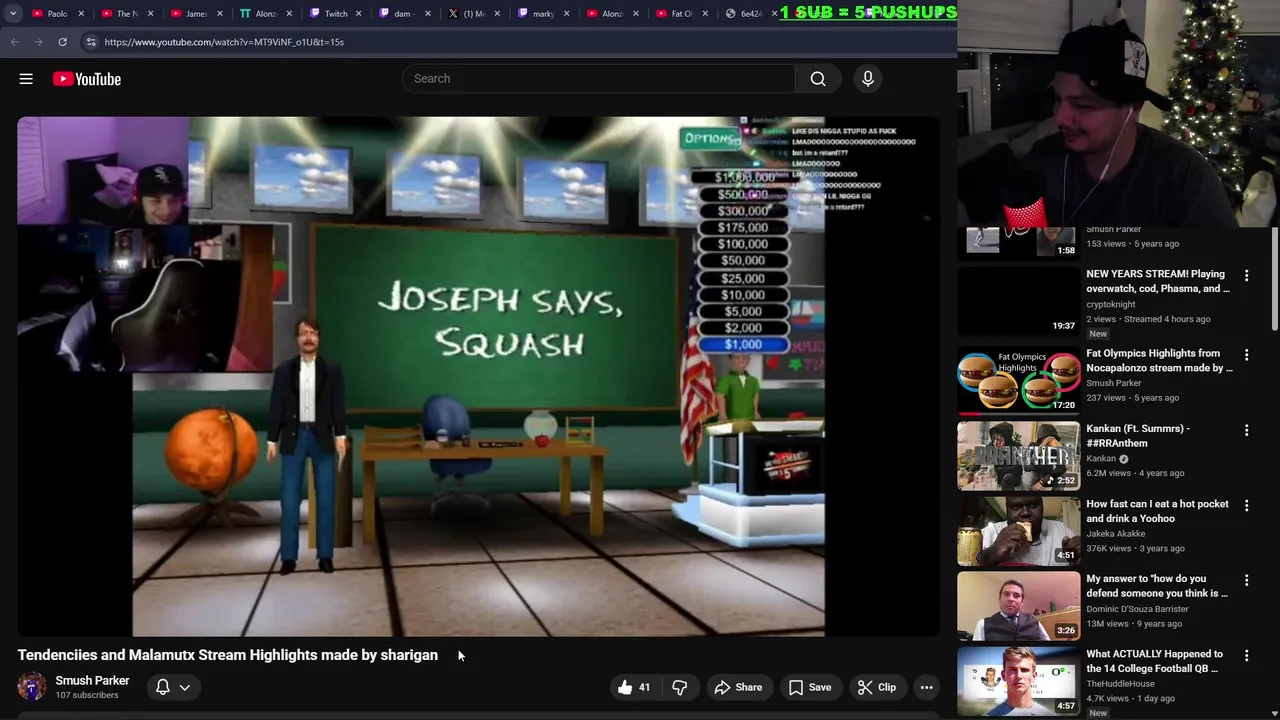Click the Dominic D'Souza Barrister channel name
1280x720 pixels.
(1137, 609)
